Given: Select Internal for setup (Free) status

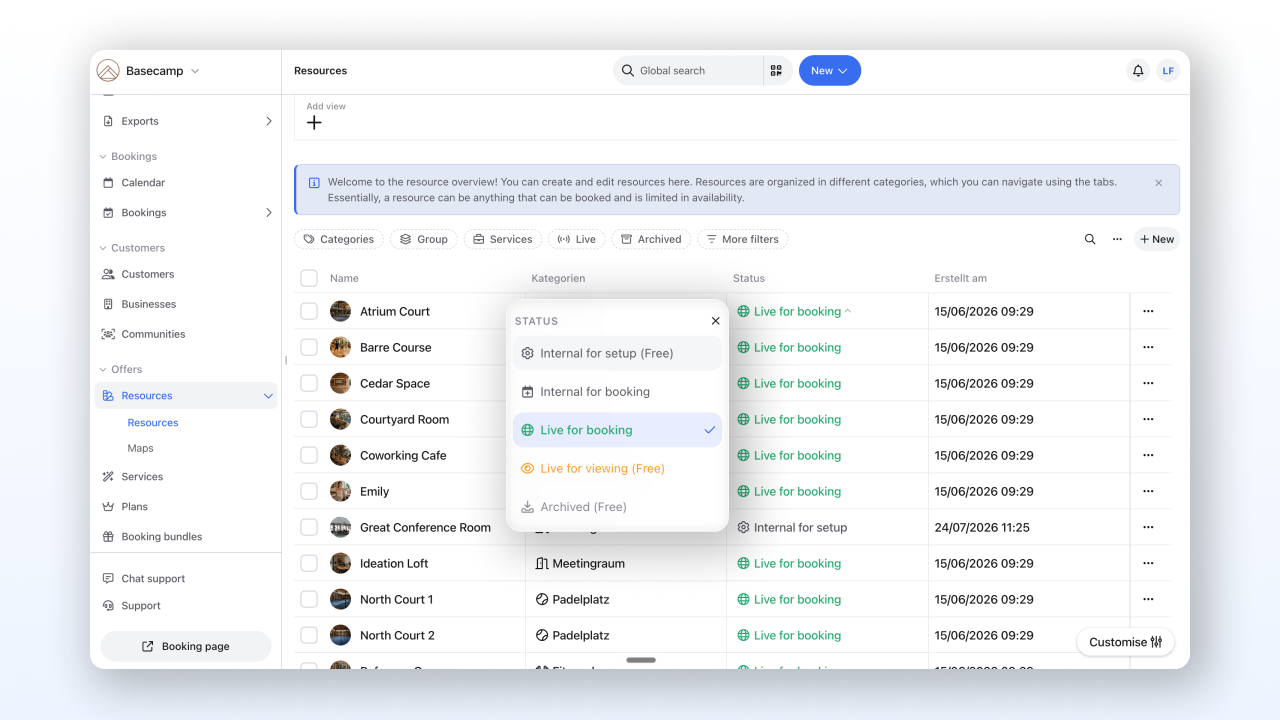Looking at the screenshot, I should click(617, 353).
